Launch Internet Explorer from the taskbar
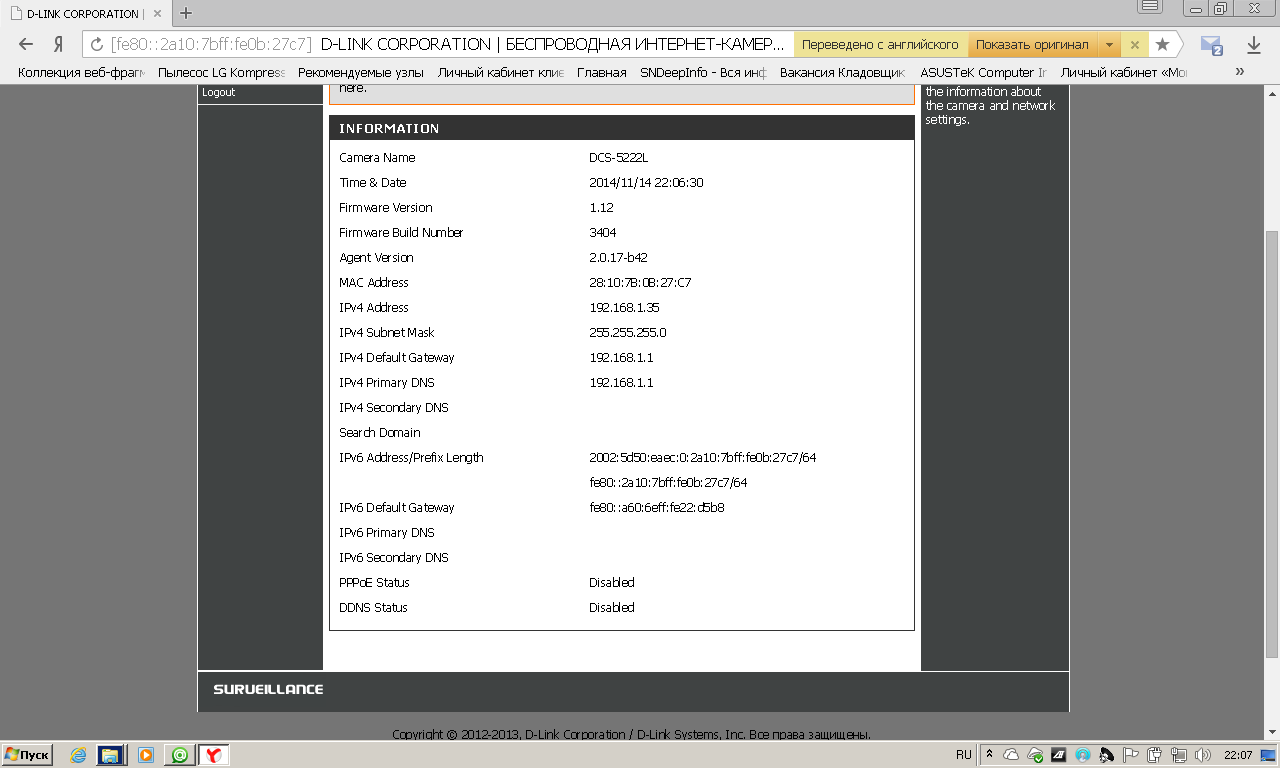This screenshot has height=768, width=1280. point(78,755)
